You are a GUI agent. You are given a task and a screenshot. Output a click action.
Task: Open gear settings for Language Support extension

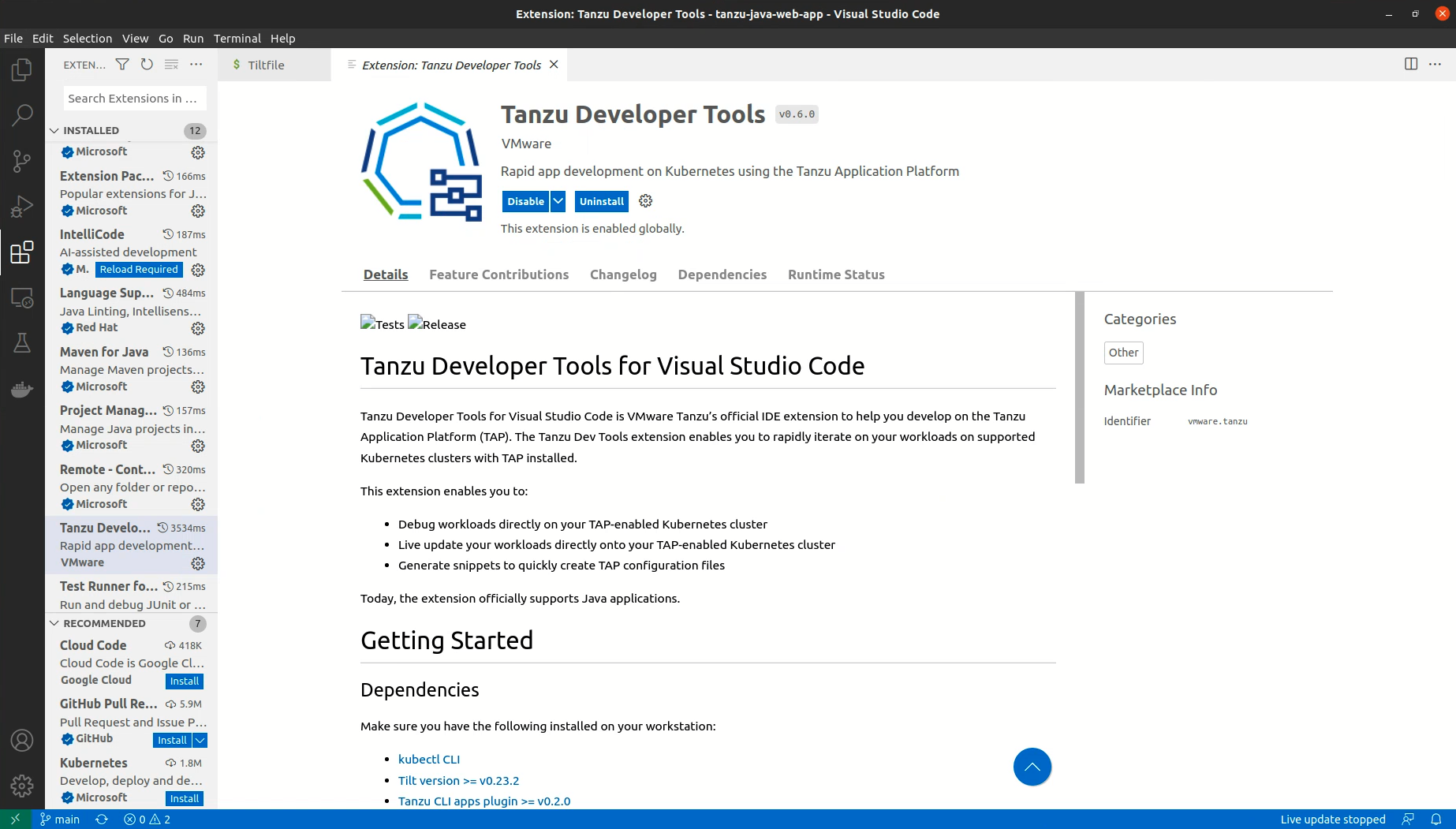198,328
